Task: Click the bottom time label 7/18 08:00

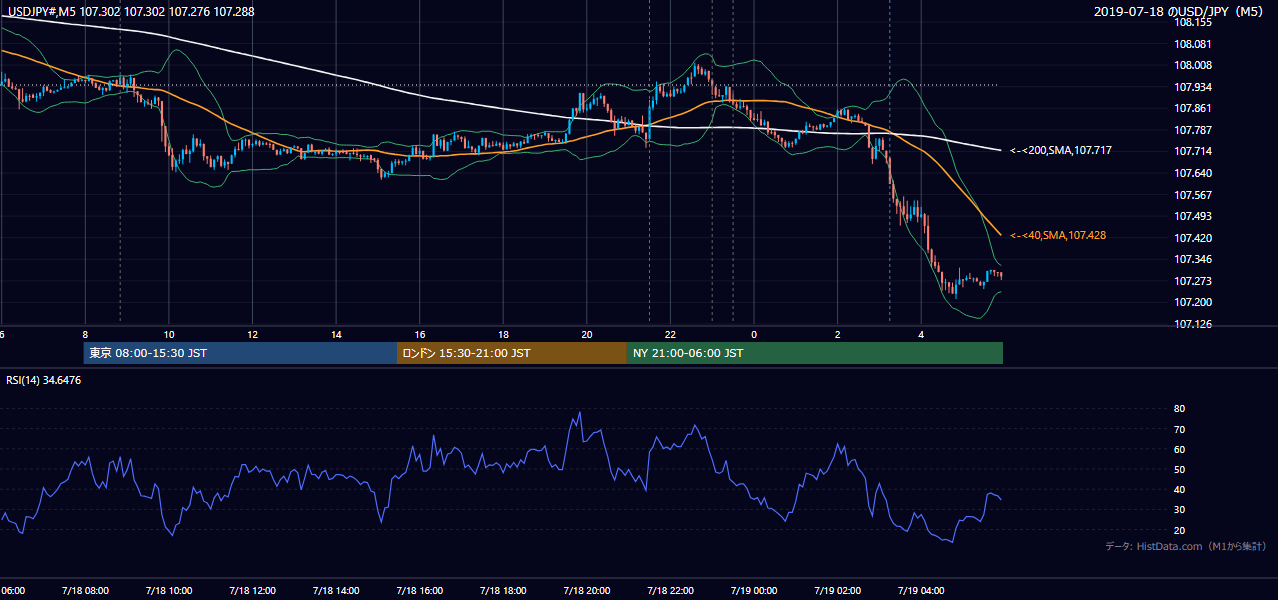Action: 84,590
